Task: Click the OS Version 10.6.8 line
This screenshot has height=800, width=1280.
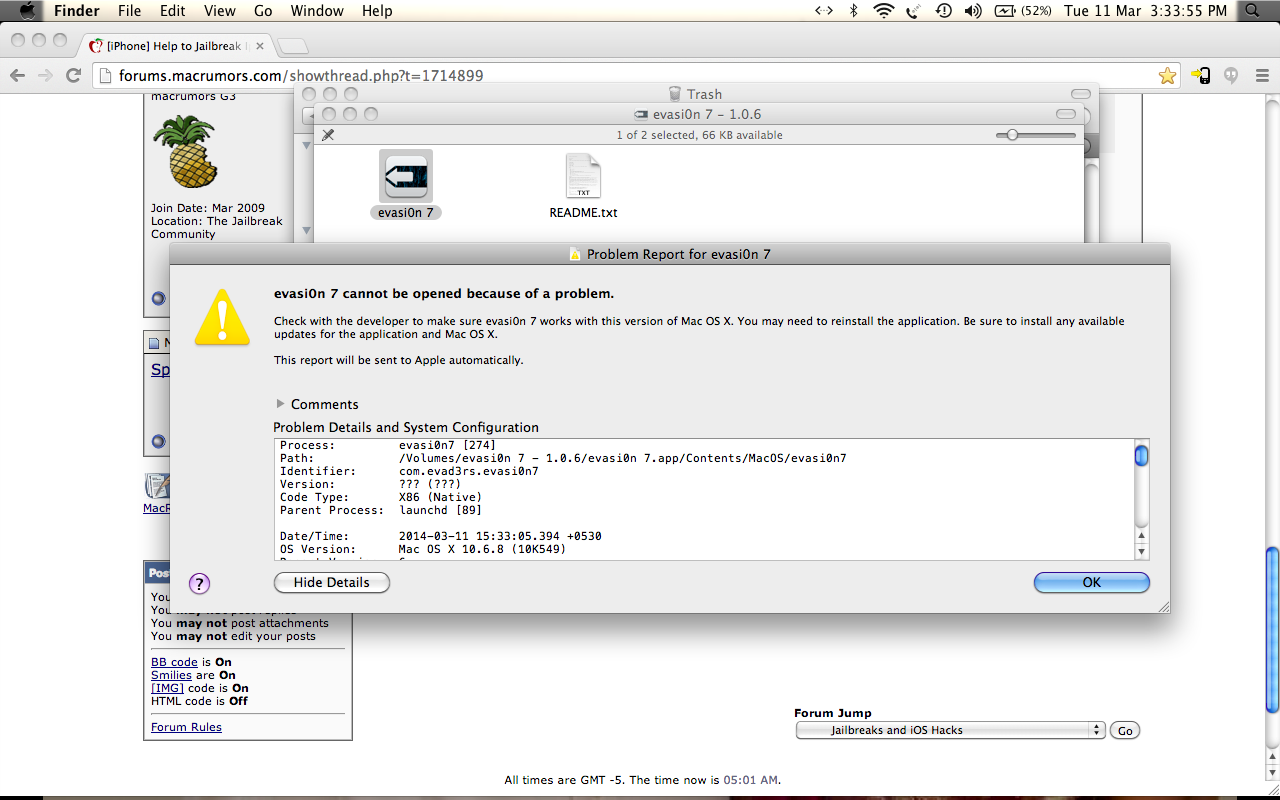Action: 423,549
